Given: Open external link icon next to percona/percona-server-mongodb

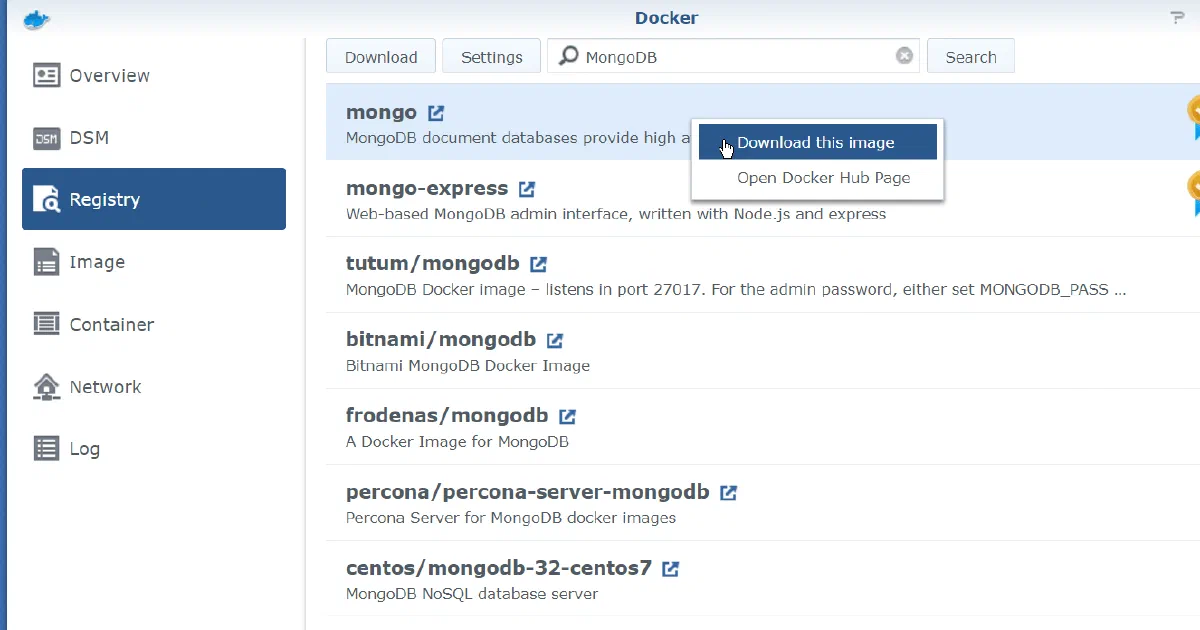Looking at the screenshot, I should click(x=729, y=493).
